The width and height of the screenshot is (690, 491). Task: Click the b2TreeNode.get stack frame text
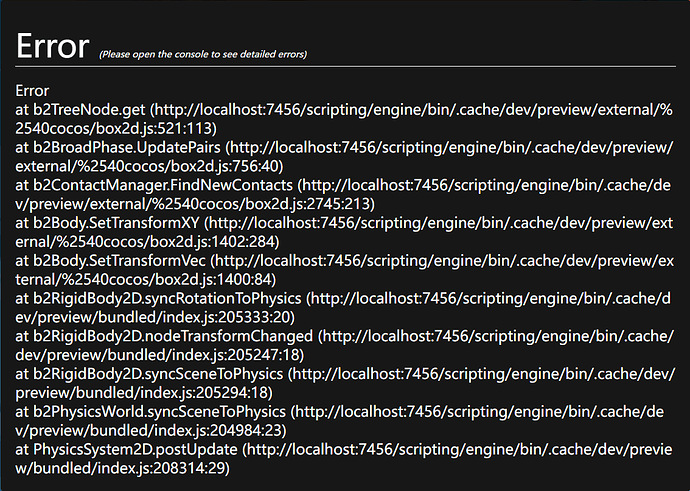point(80,109)
